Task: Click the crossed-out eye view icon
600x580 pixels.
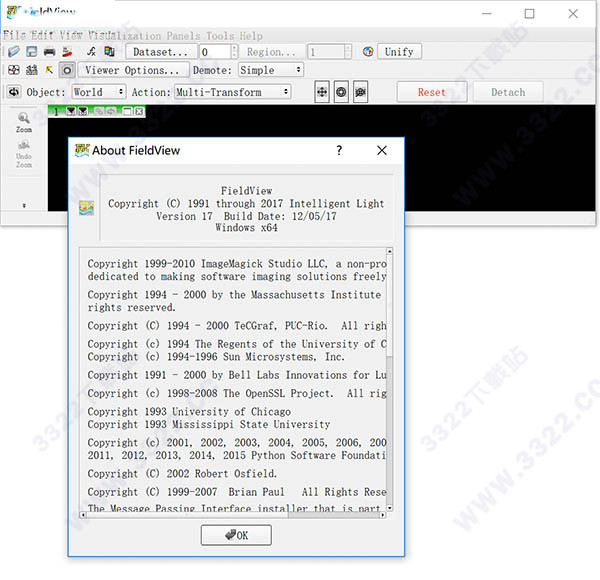Action: pyautogui.click(x=360, y=92)
